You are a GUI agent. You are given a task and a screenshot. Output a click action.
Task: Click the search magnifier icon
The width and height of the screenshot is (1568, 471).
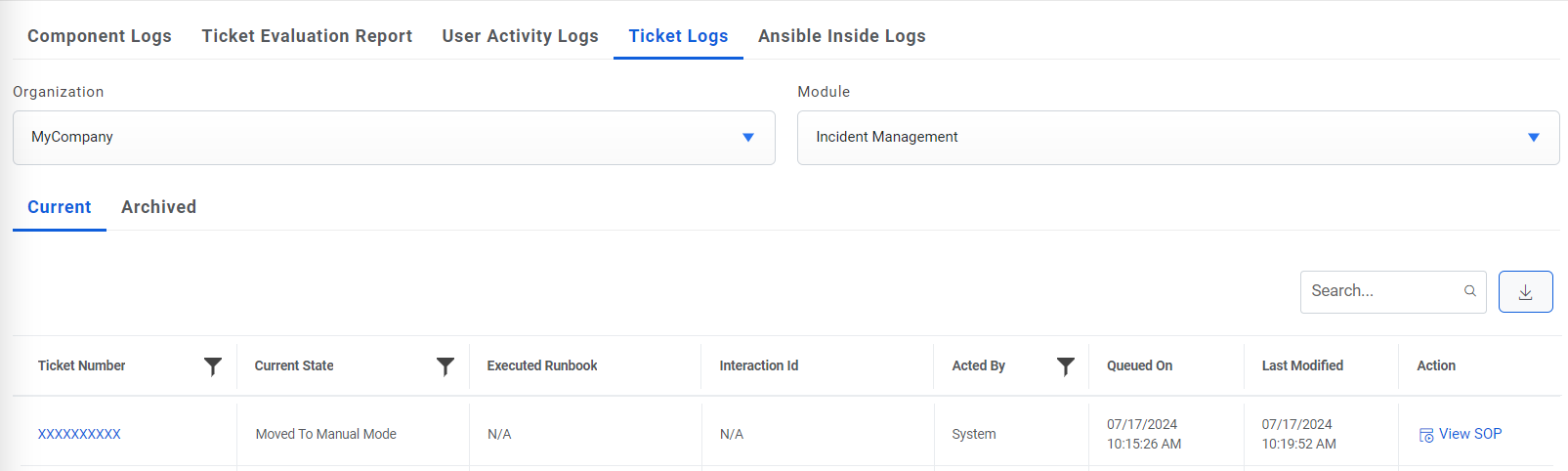(x=1469, y=291)
